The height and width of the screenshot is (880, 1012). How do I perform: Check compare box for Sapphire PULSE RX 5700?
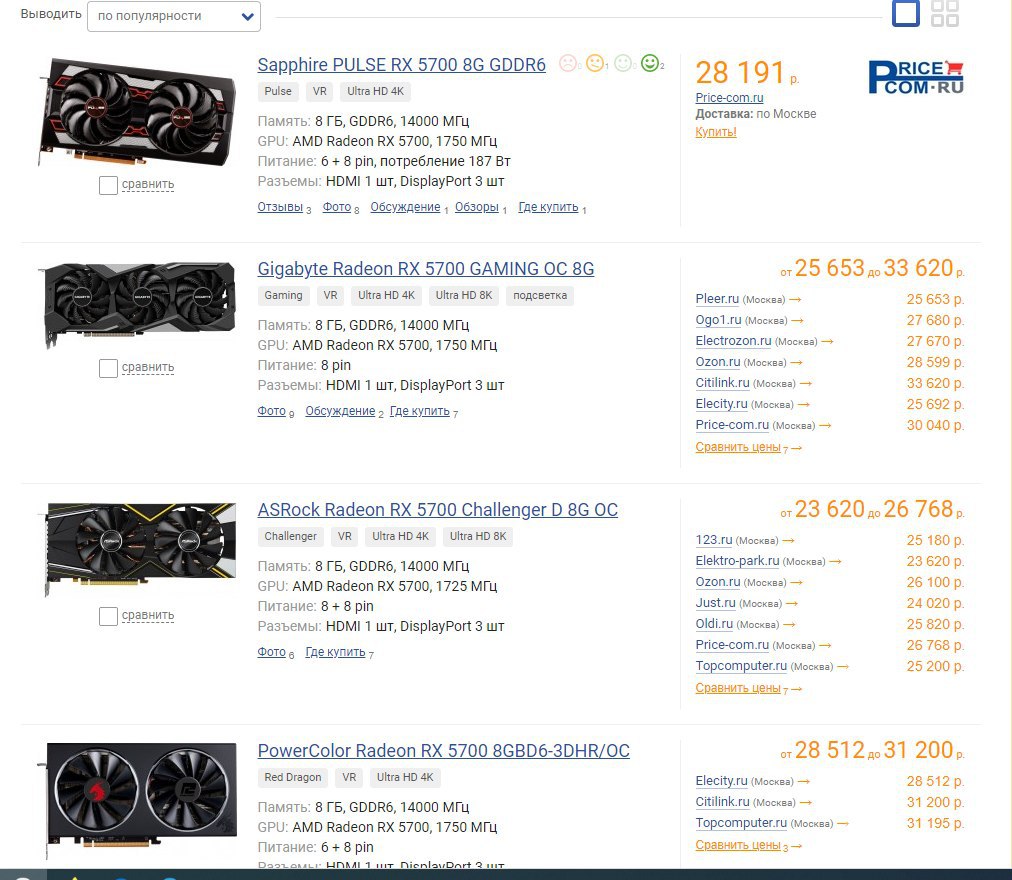(x=108, y=185)
